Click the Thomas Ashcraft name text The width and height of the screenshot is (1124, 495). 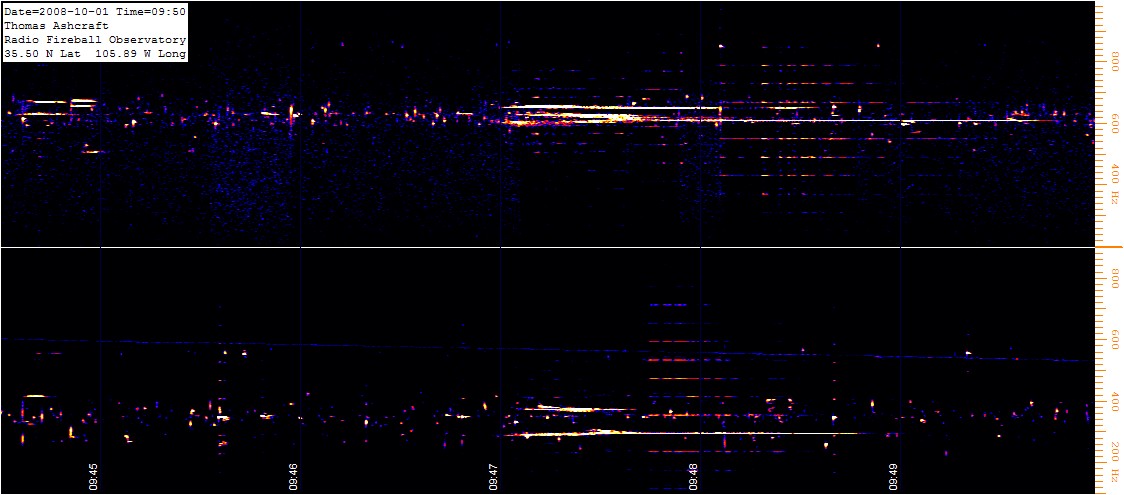tap(57, 25)
